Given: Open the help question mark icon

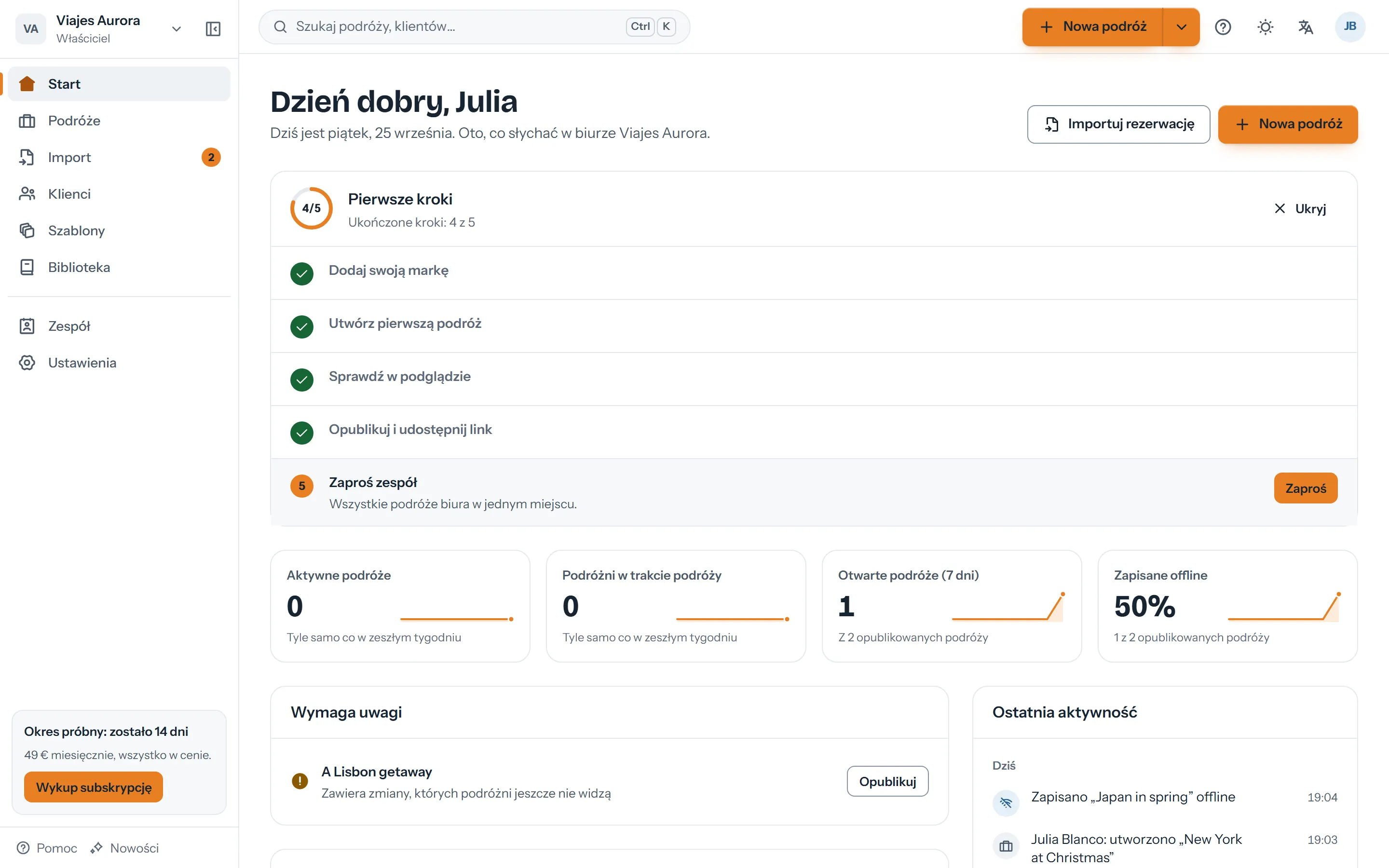Looking at the screenshot, I should 1223,27.
